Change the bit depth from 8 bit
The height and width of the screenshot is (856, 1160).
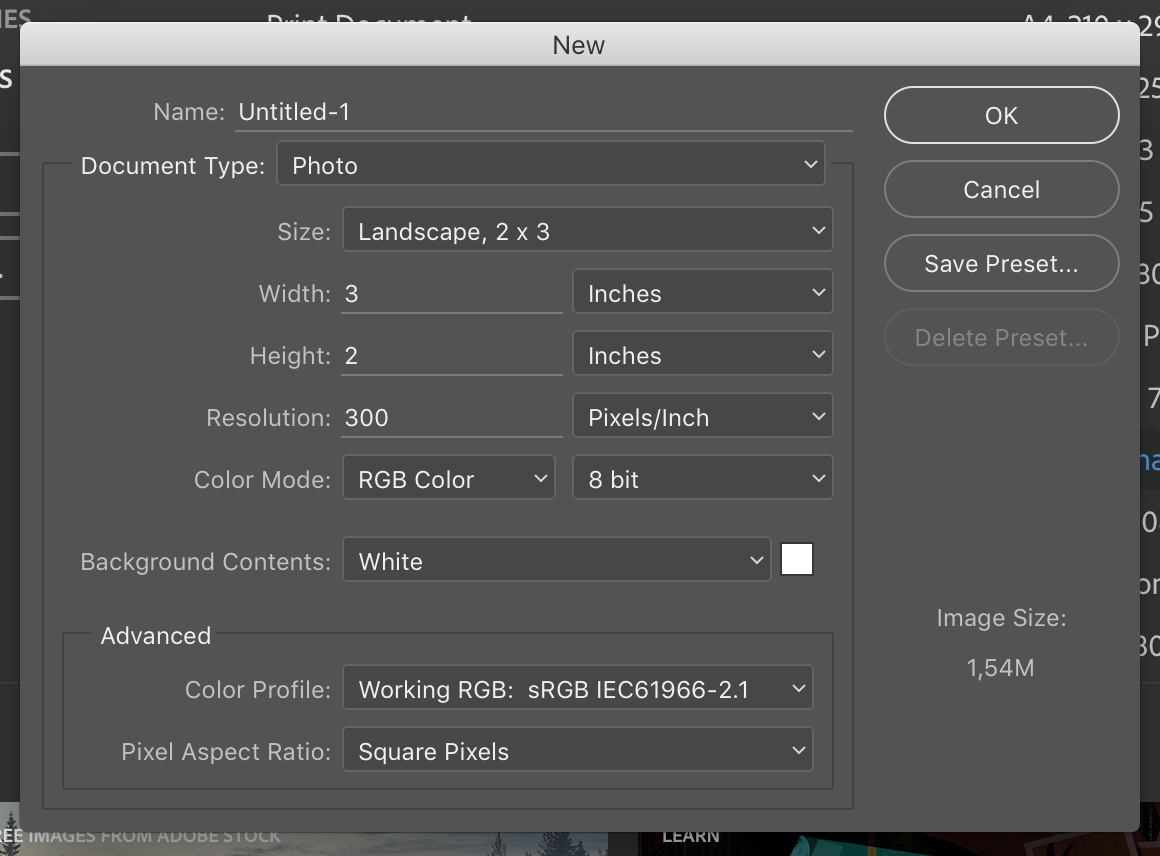pos(702,478)
